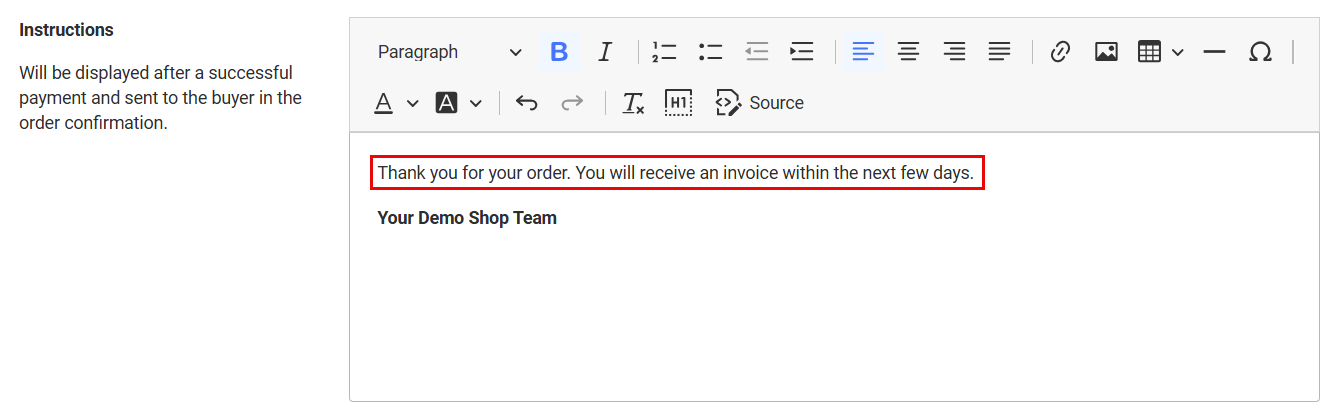Image resolution: width=1334 pixels, height=414 pixels.
Task: Toggle italic text formatting
Action: point(604,52)
